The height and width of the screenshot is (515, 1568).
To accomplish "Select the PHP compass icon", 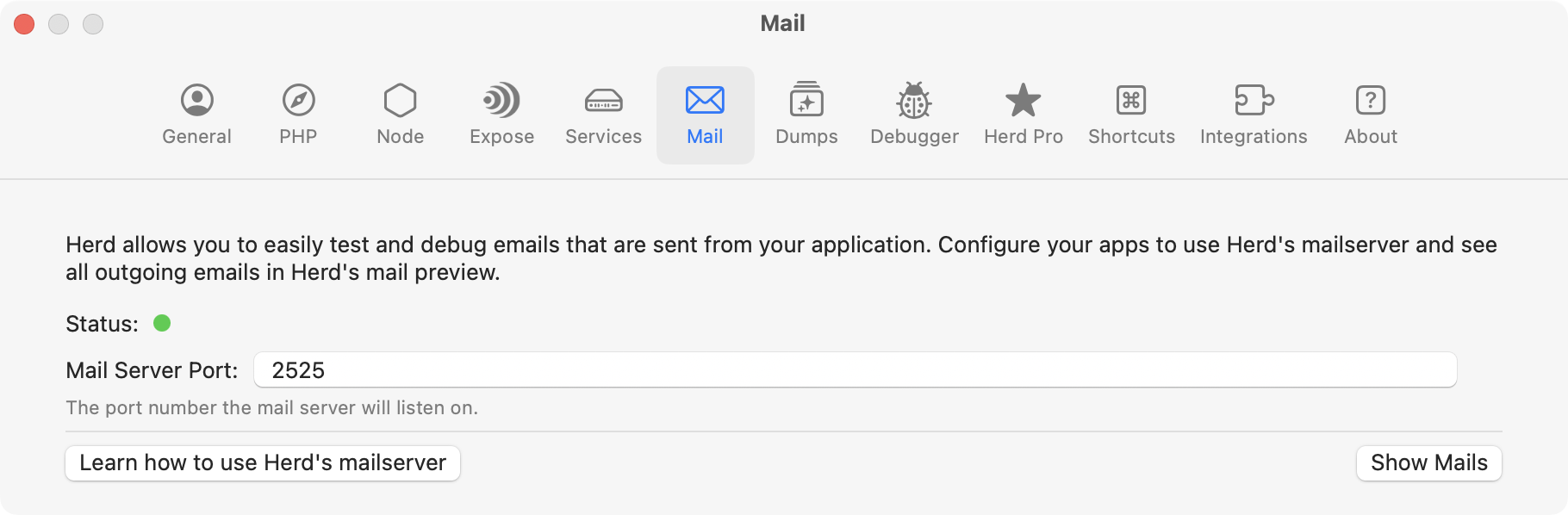I will [x=298, y=101].
